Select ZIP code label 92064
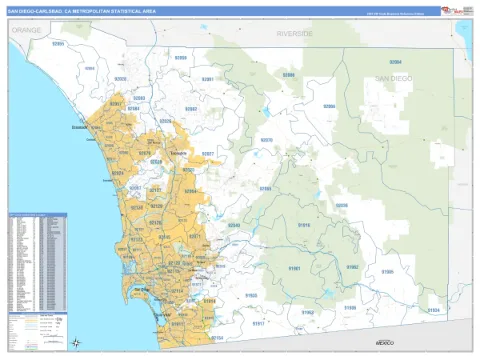The width and height of the screenshot is (480, 360). (x=190, y=191)
